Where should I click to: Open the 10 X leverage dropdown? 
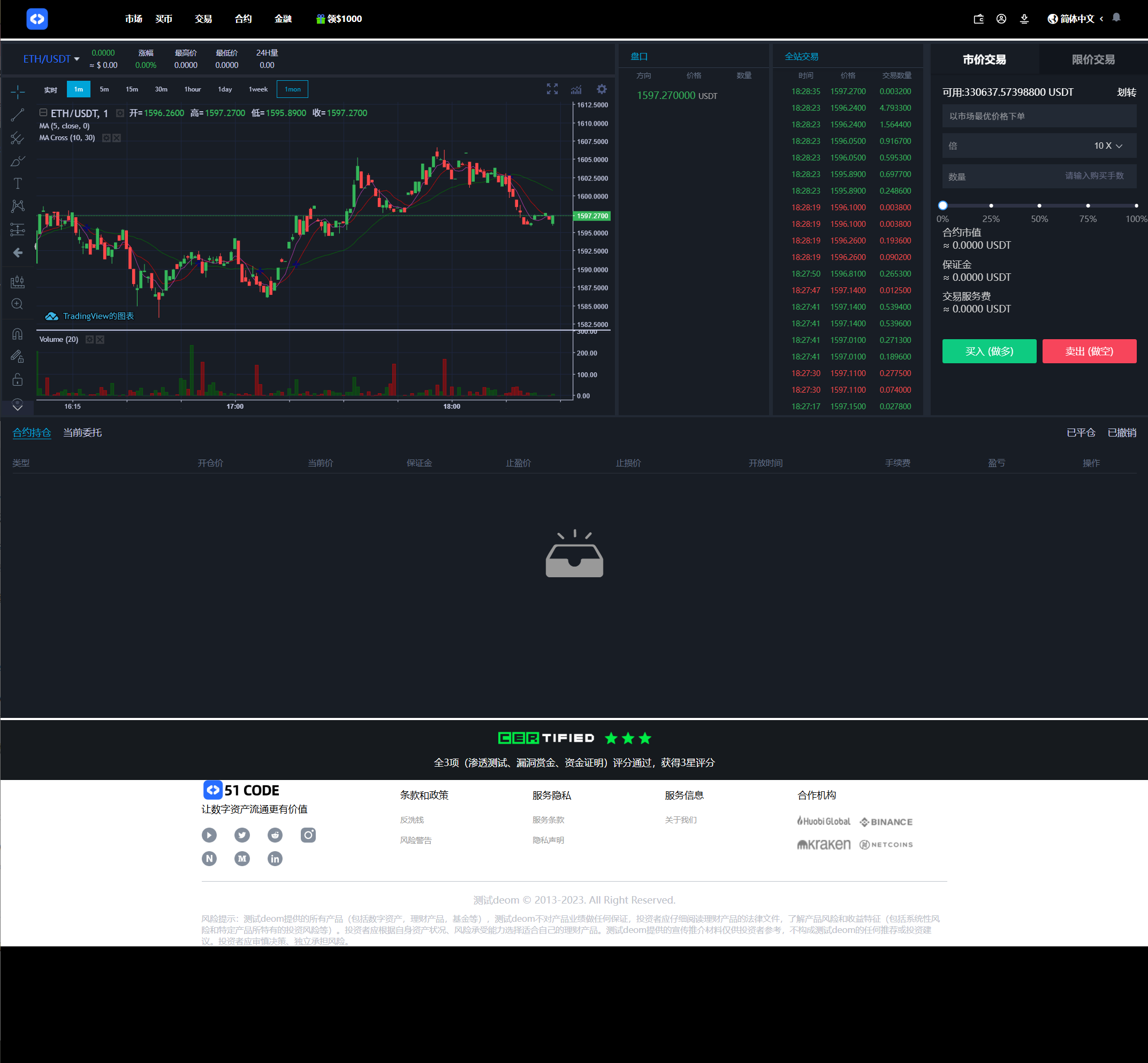[x=1108, y=146]
